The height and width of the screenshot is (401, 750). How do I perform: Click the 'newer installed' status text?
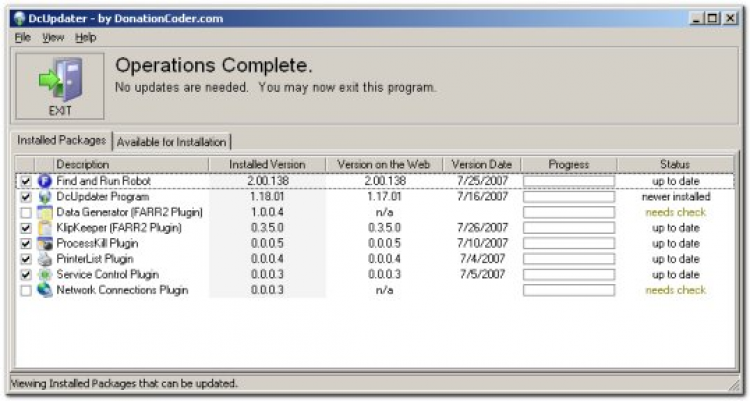point(676,197)
